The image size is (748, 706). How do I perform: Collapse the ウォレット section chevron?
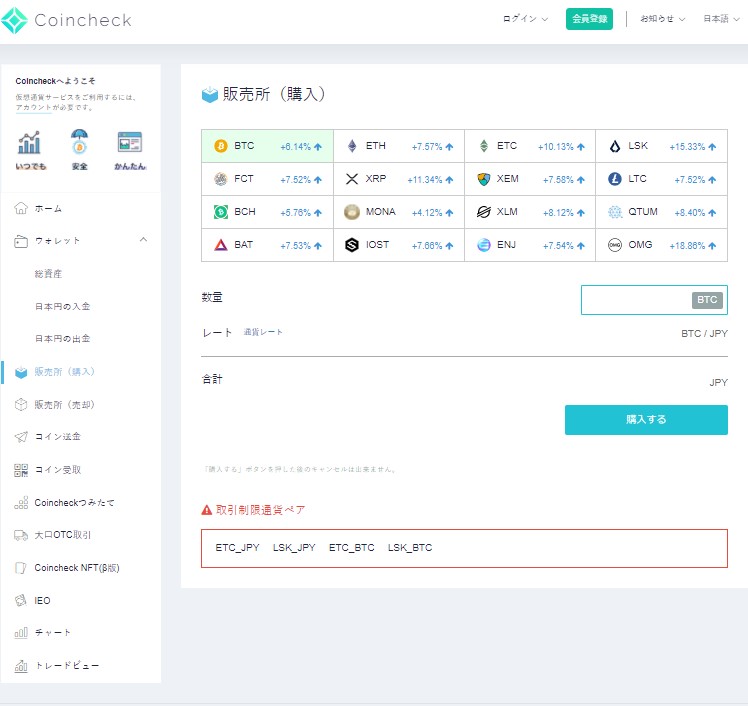143,239
